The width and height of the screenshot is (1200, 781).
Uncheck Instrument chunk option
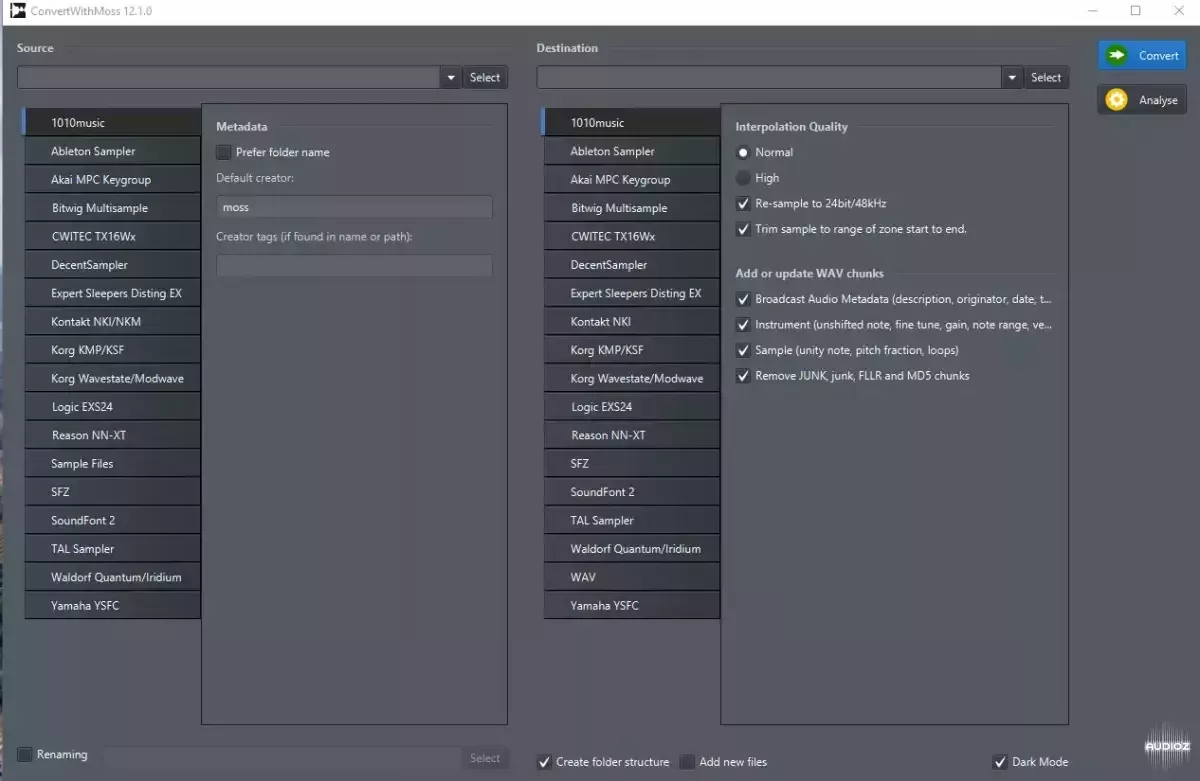click(743, 325)
